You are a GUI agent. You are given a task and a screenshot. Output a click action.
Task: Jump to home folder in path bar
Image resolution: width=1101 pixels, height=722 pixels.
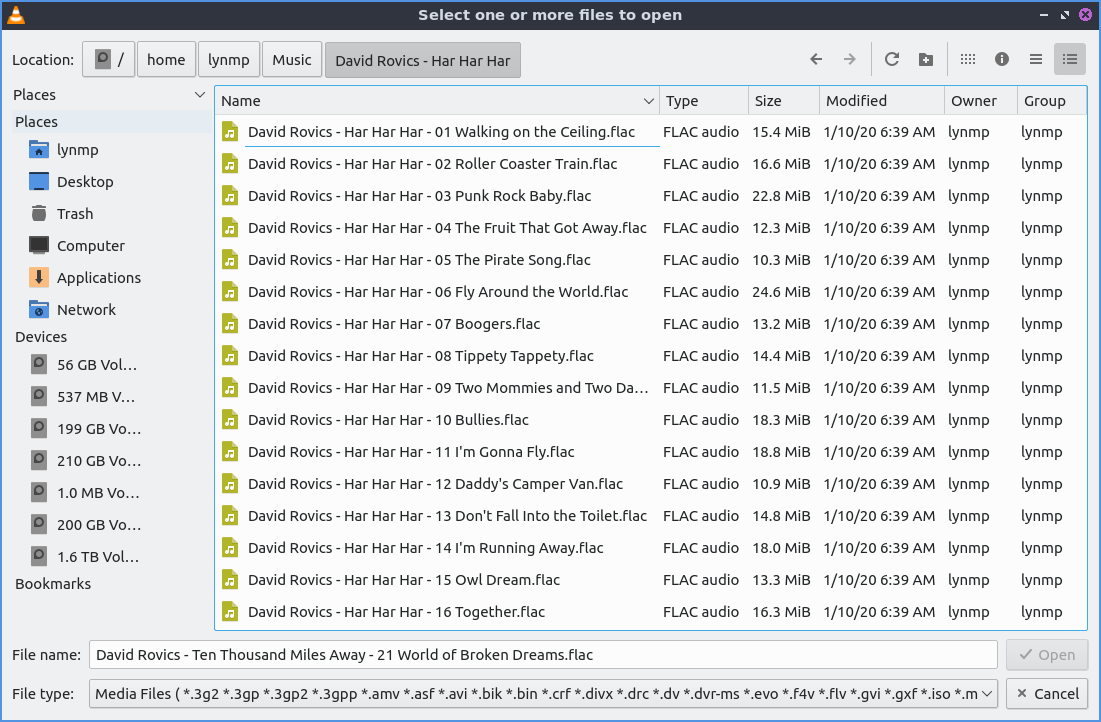pos(166,60)
